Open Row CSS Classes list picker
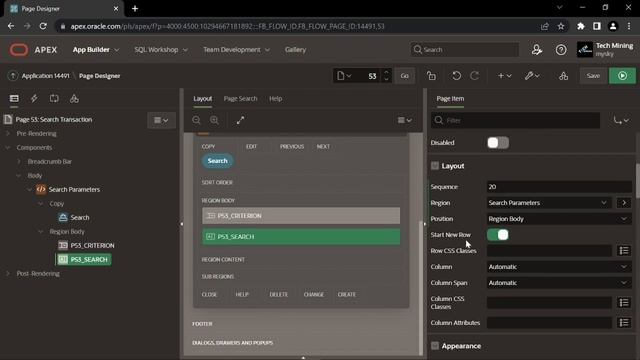The height and width of the screenshot is (360, 640). coord(624,251)
